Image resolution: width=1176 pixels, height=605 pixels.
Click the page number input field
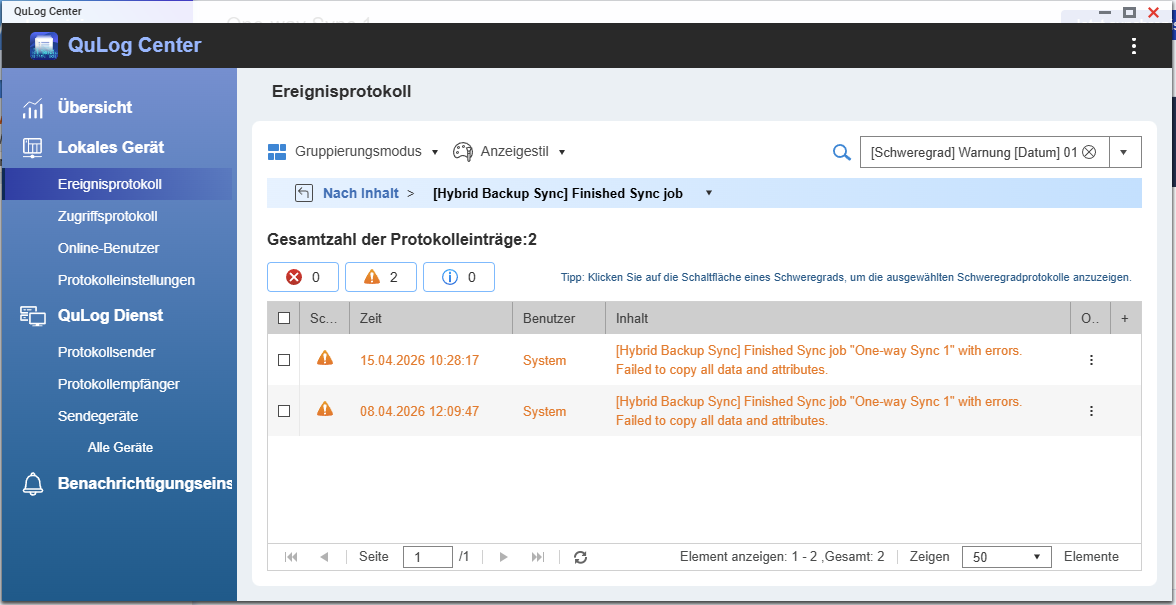[x=428, y=557]
